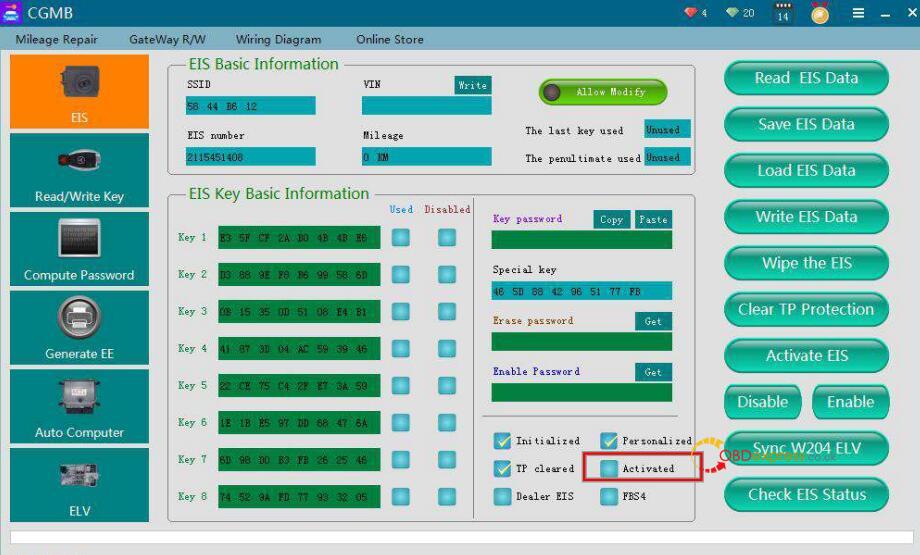Open the Wiring Diagram menu
Image resolution: width=920 pixels, height=555 pixels.
(x=279, y=39)
